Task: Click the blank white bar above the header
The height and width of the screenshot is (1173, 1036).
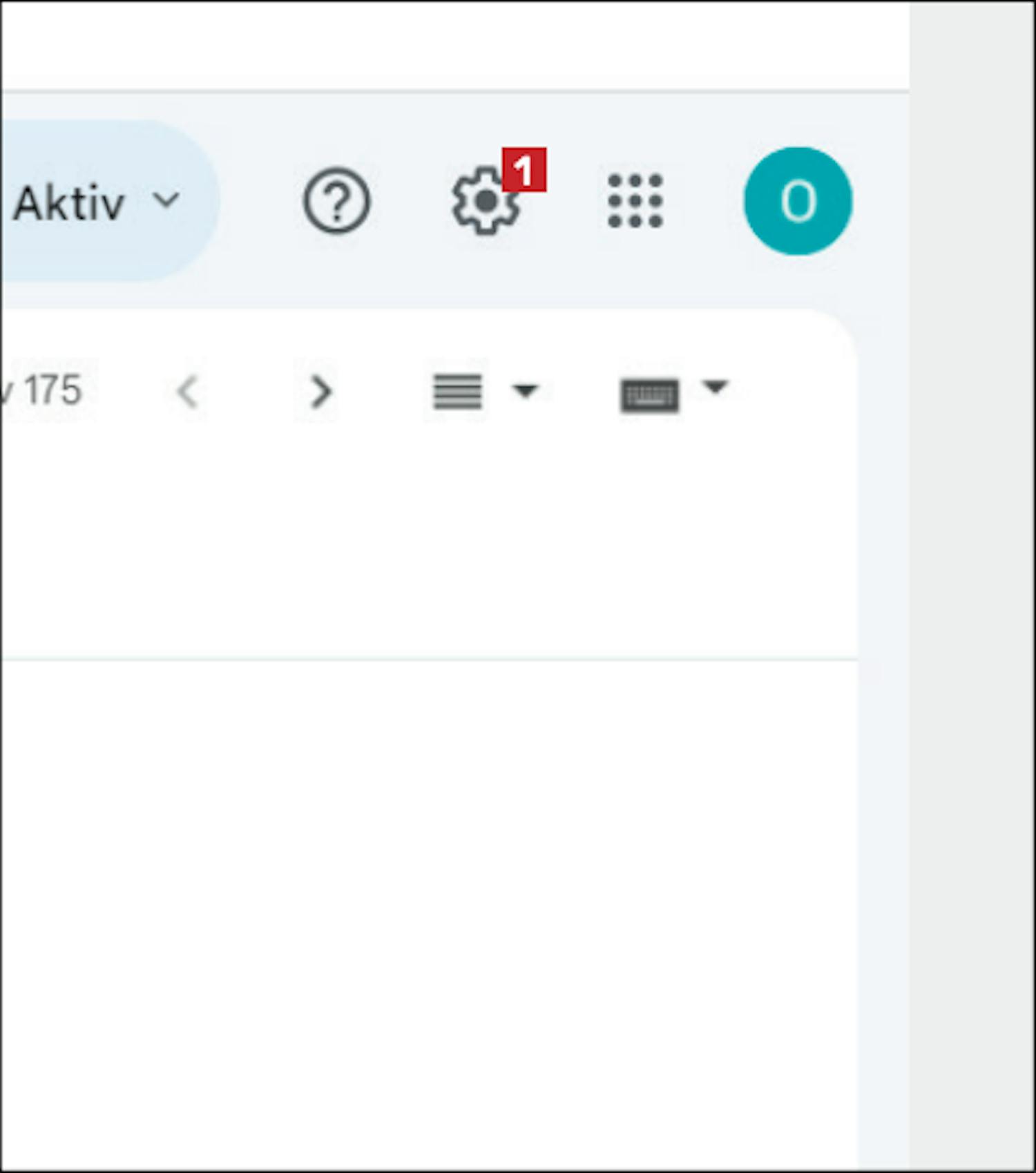Action: pyautogui.click(x=454, y=45)
